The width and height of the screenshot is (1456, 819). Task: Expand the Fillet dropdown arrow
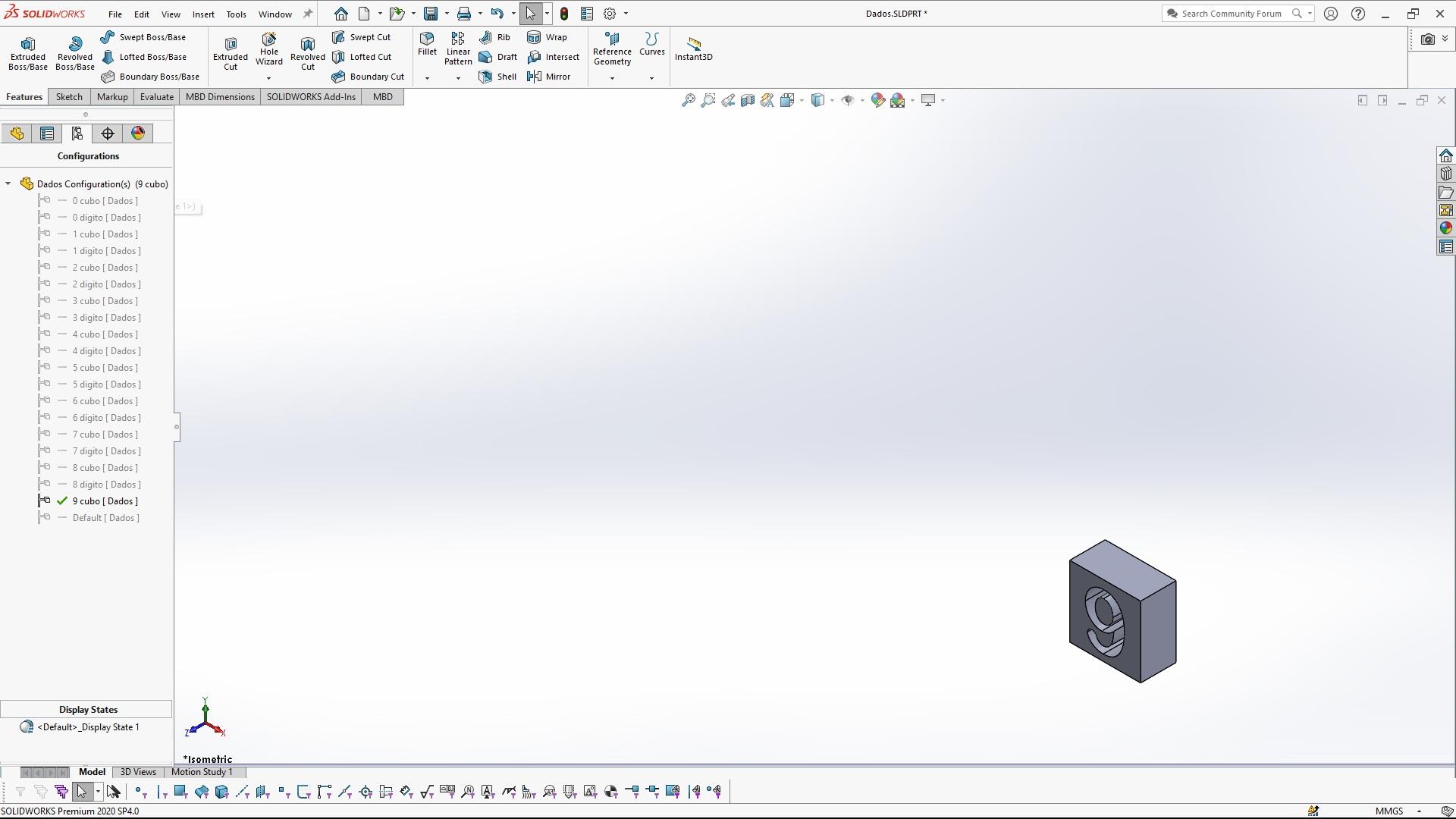[x=427, y=78]
